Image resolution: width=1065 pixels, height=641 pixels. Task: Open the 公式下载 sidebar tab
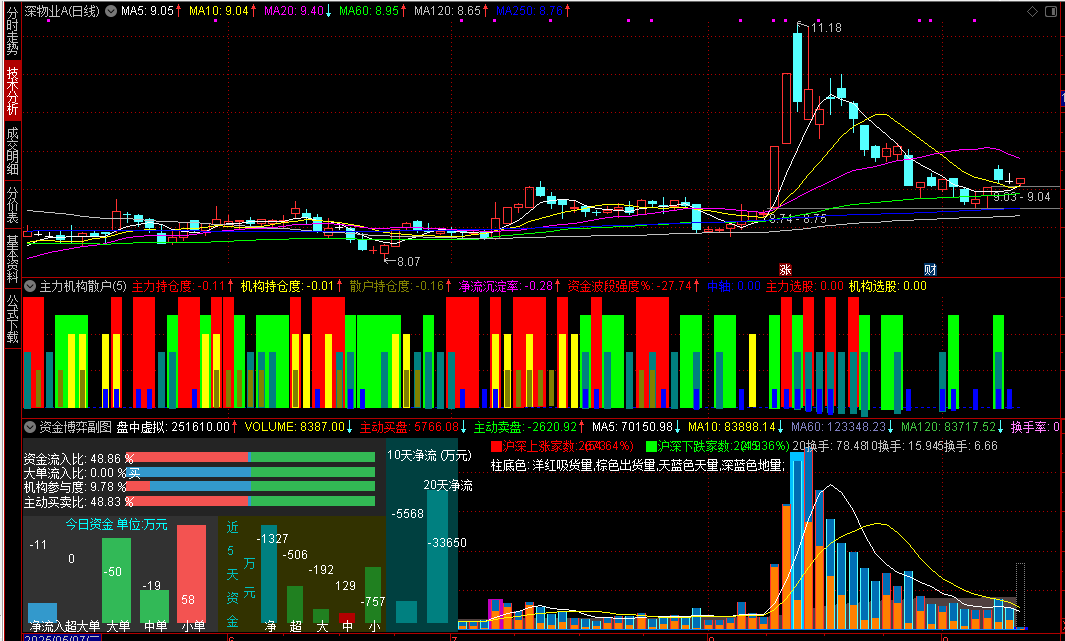(12, 318)
